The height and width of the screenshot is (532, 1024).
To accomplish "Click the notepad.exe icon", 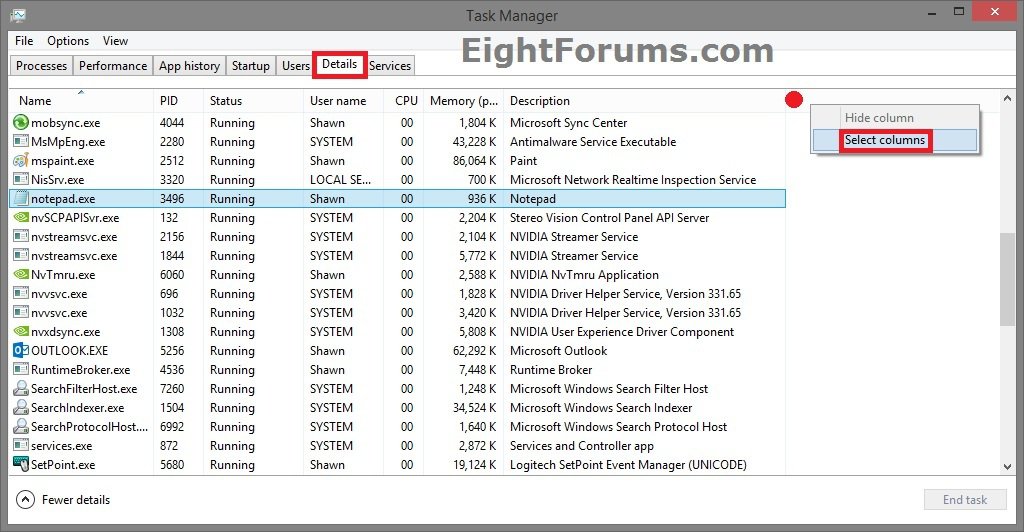I will tap(21, 198).
